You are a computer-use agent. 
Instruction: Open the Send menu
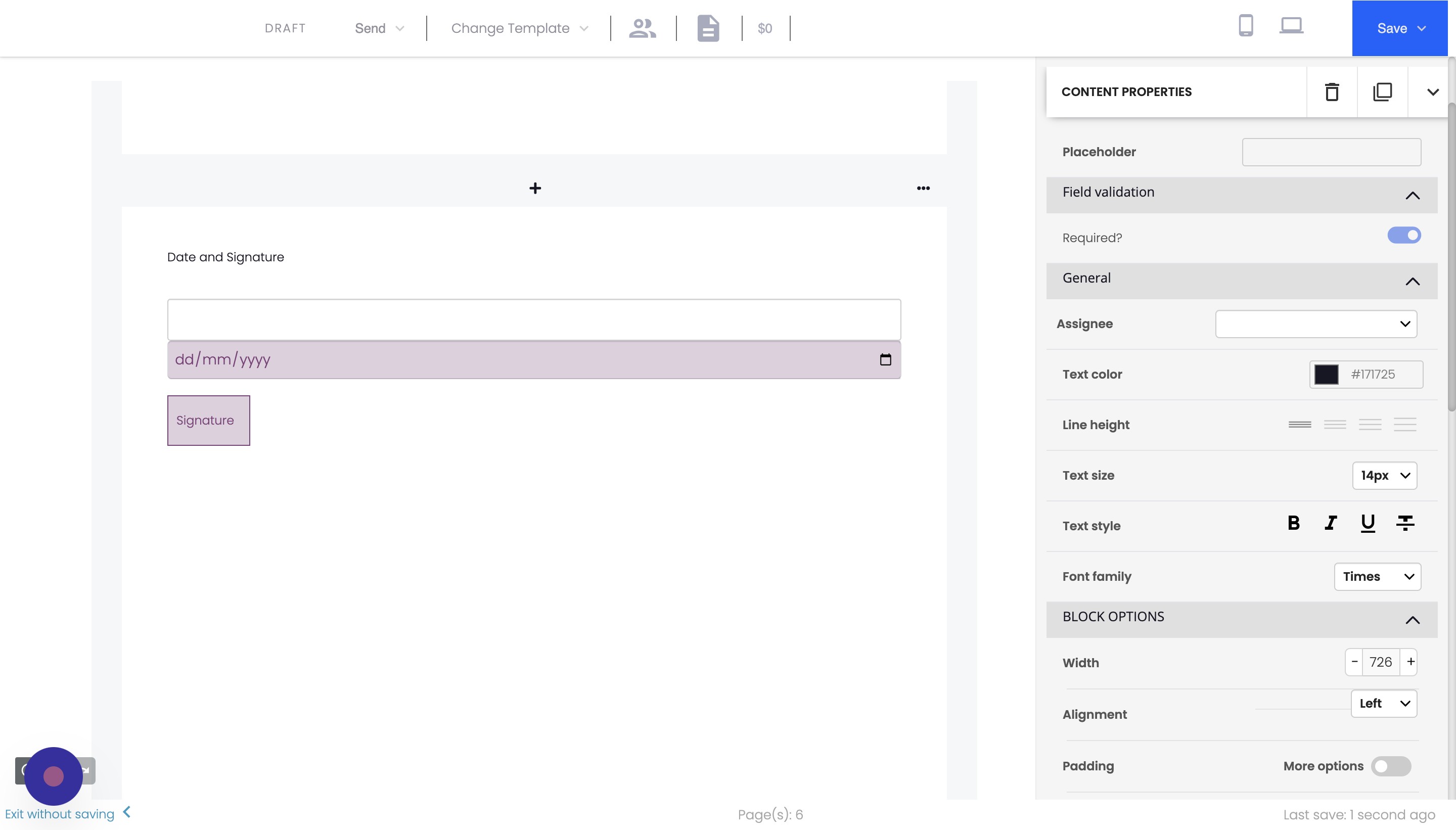point(379,28)
